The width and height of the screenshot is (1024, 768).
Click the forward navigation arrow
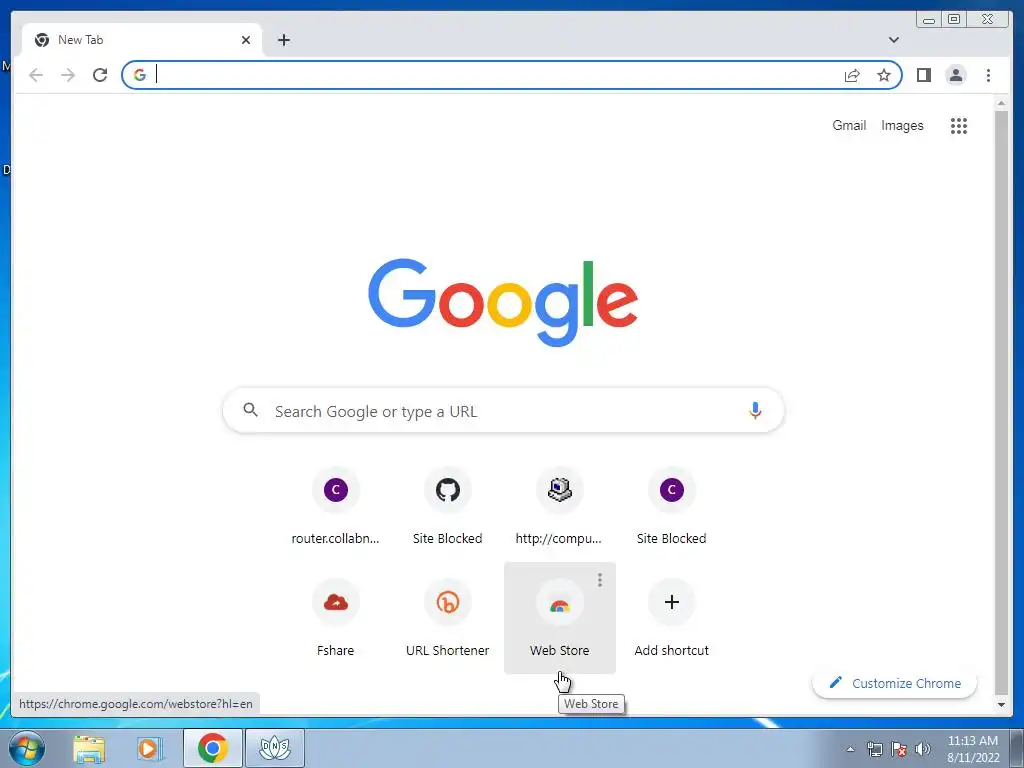point(68,75)
